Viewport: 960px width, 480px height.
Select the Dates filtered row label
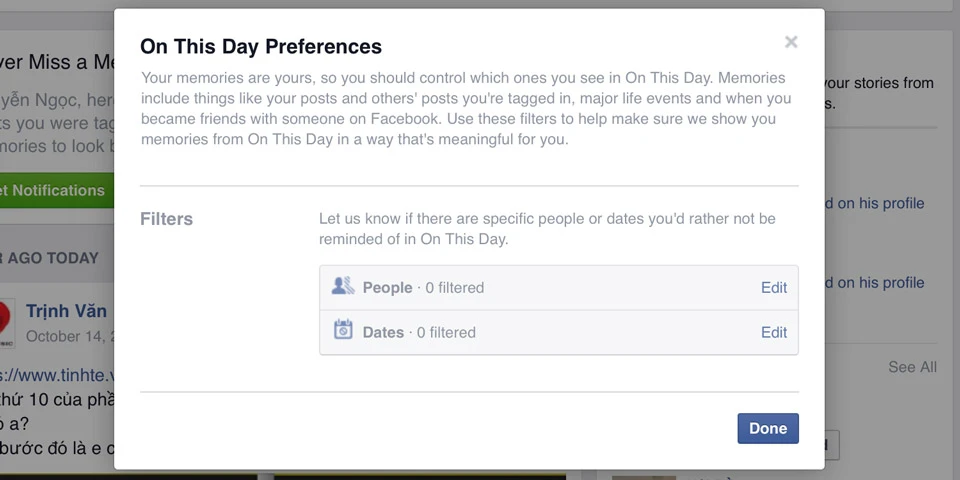click(419, 332)
